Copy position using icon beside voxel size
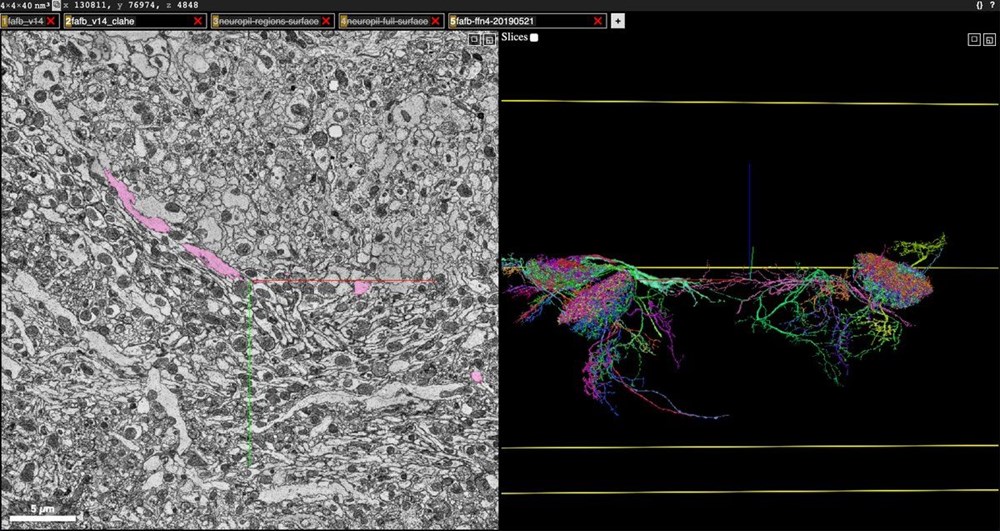This screenshot has width=1000, height=531. (x=56, y=5)
